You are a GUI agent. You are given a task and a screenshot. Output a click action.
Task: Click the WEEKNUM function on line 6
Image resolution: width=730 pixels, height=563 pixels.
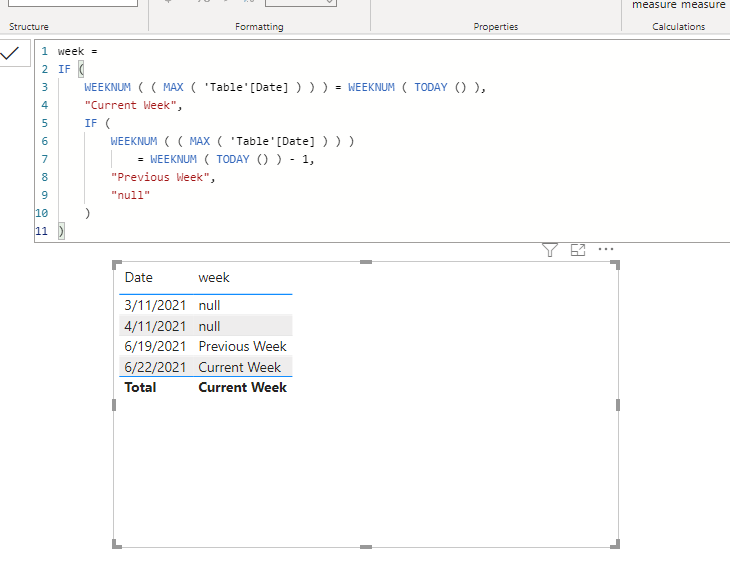(134, 141)
